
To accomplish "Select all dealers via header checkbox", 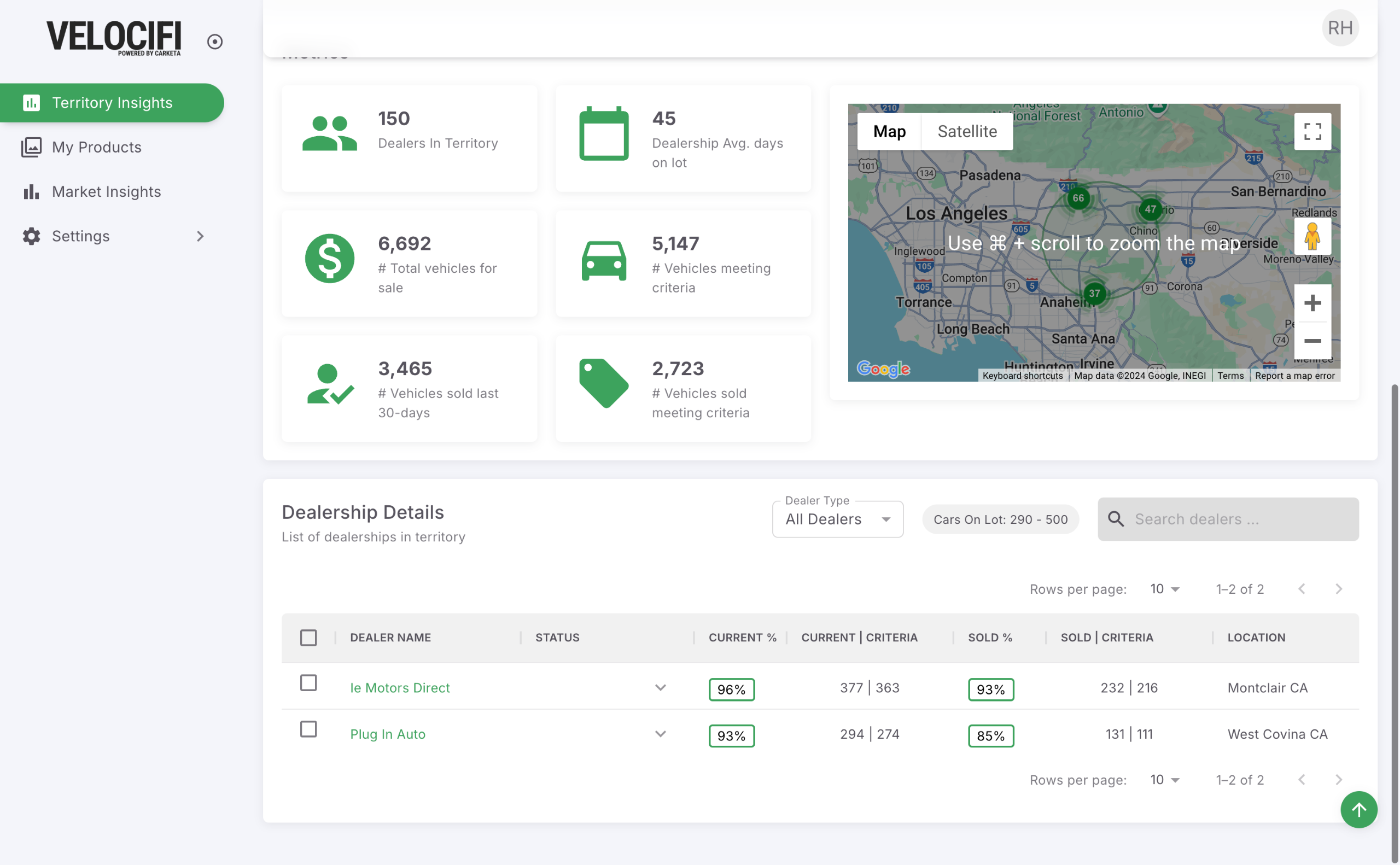I will tap(308, 638).
